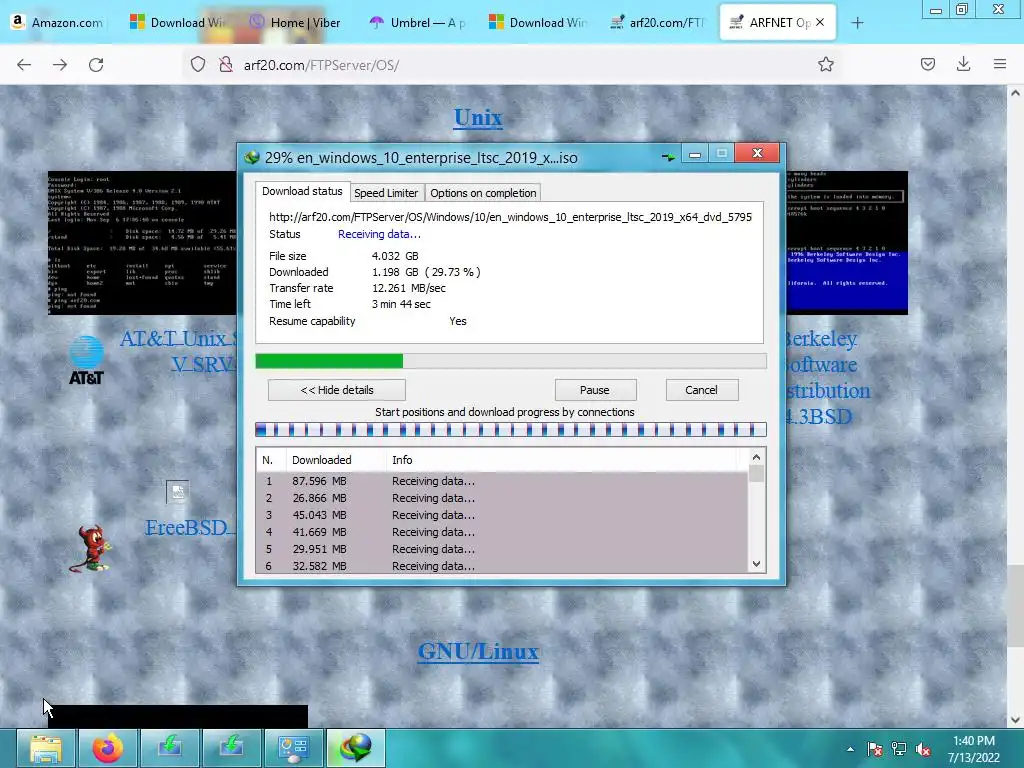The width and height of the screenshot is (1024, 768).
Task: Cancel the download
Action: tap(701, 390)
